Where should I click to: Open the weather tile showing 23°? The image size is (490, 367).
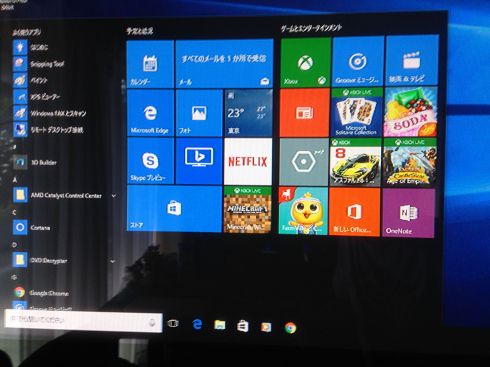click(248, 113)
